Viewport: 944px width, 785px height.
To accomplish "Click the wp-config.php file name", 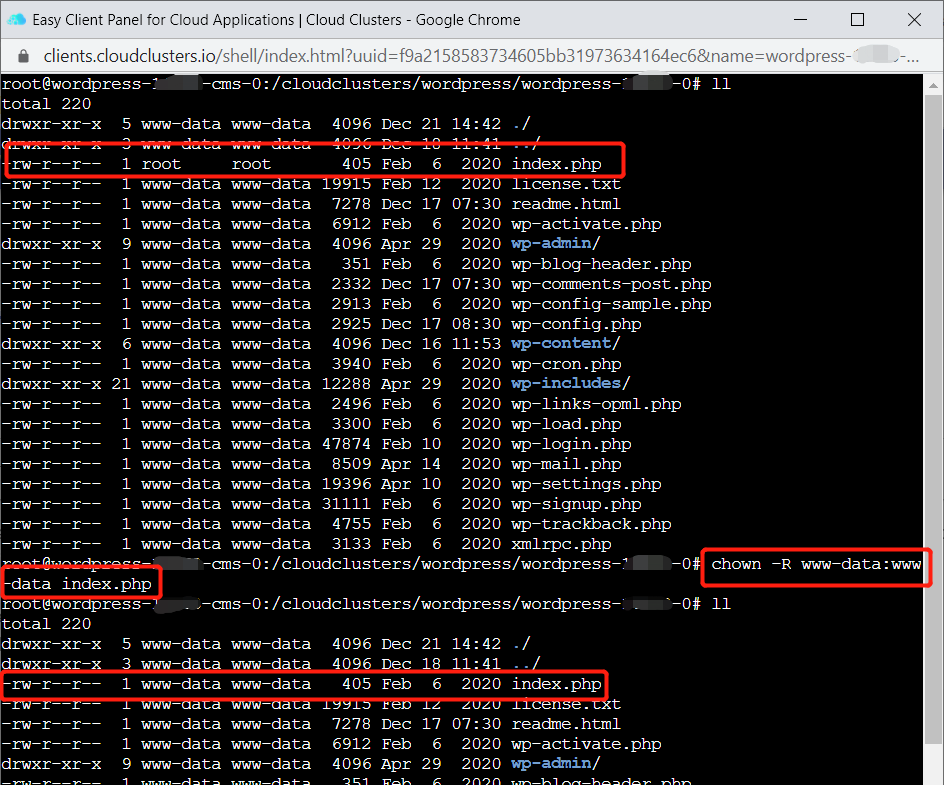I will tap(576, 324).
